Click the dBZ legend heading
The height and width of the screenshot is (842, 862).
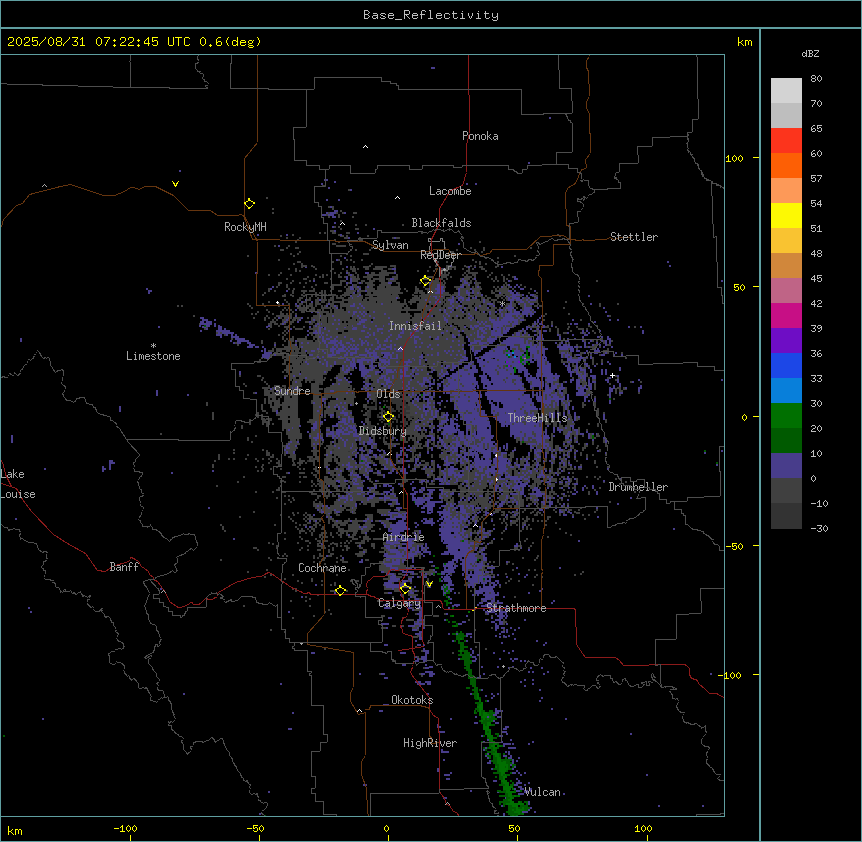810,53
